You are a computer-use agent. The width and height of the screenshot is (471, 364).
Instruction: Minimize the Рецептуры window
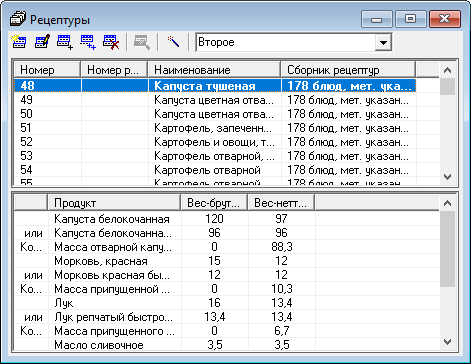(376, 19)
